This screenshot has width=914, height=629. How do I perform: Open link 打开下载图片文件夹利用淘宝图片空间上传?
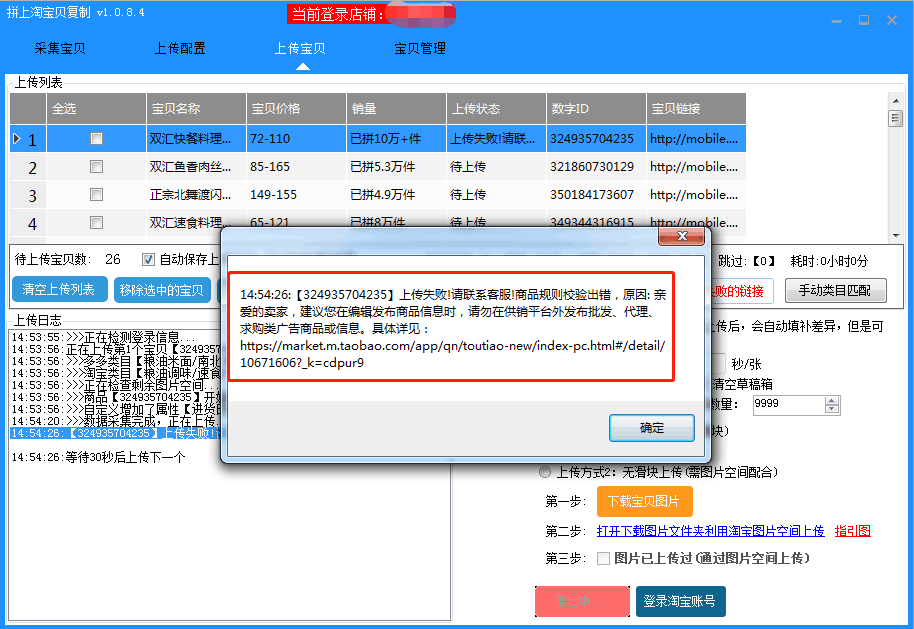pyautogui.click(x=711, y=531)
